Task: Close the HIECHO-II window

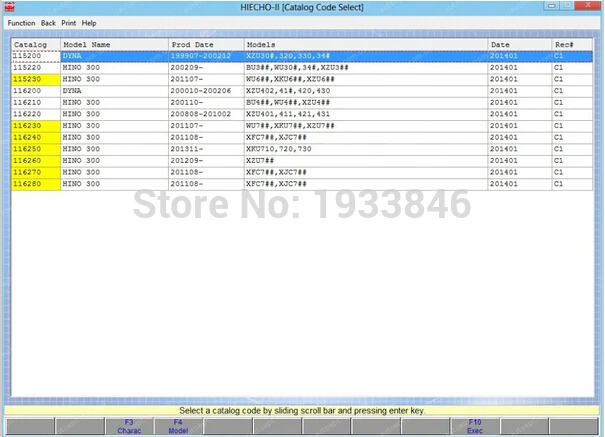Action: point(587,5)
